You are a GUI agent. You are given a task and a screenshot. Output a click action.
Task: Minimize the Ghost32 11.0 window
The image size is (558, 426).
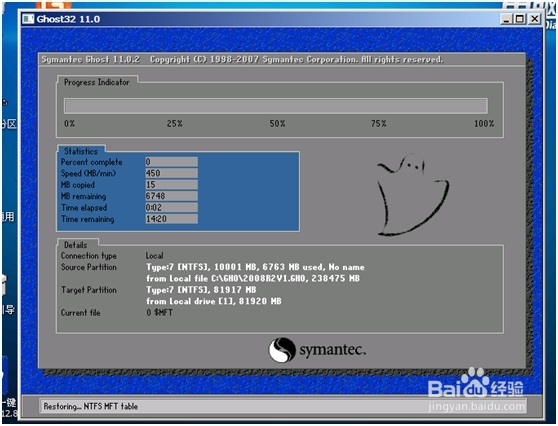[506, 19]
